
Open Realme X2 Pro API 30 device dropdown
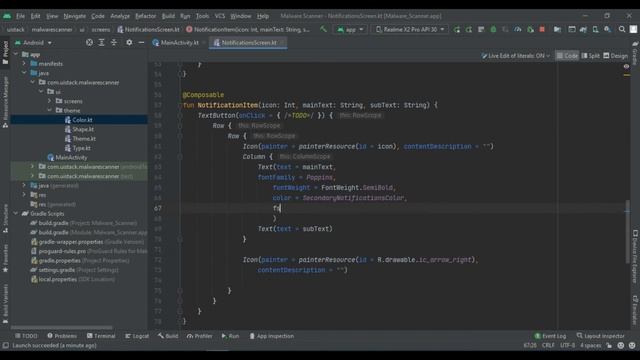(410, 29)
